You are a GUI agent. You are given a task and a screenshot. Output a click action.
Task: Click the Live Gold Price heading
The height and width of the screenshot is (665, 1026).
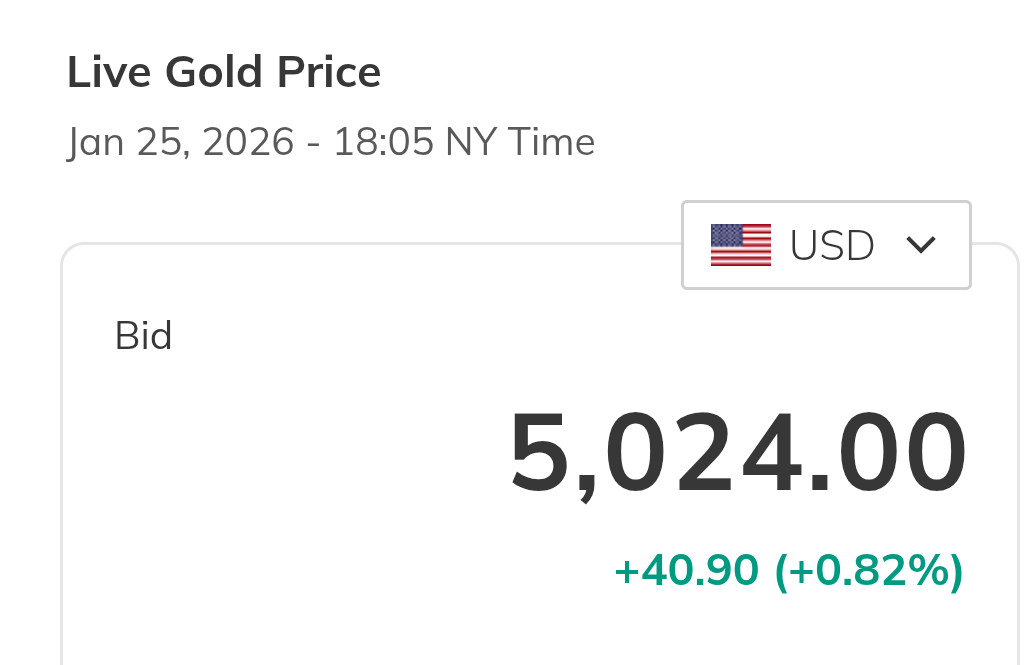[224, 73]
